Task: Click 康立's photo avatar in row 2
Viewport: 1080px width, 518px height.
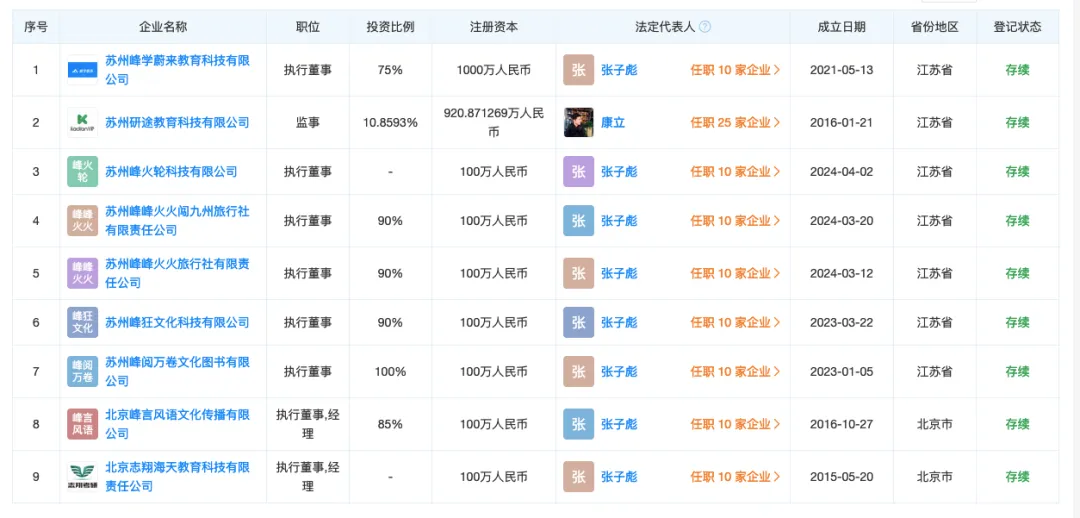Action: coord(578,122)
